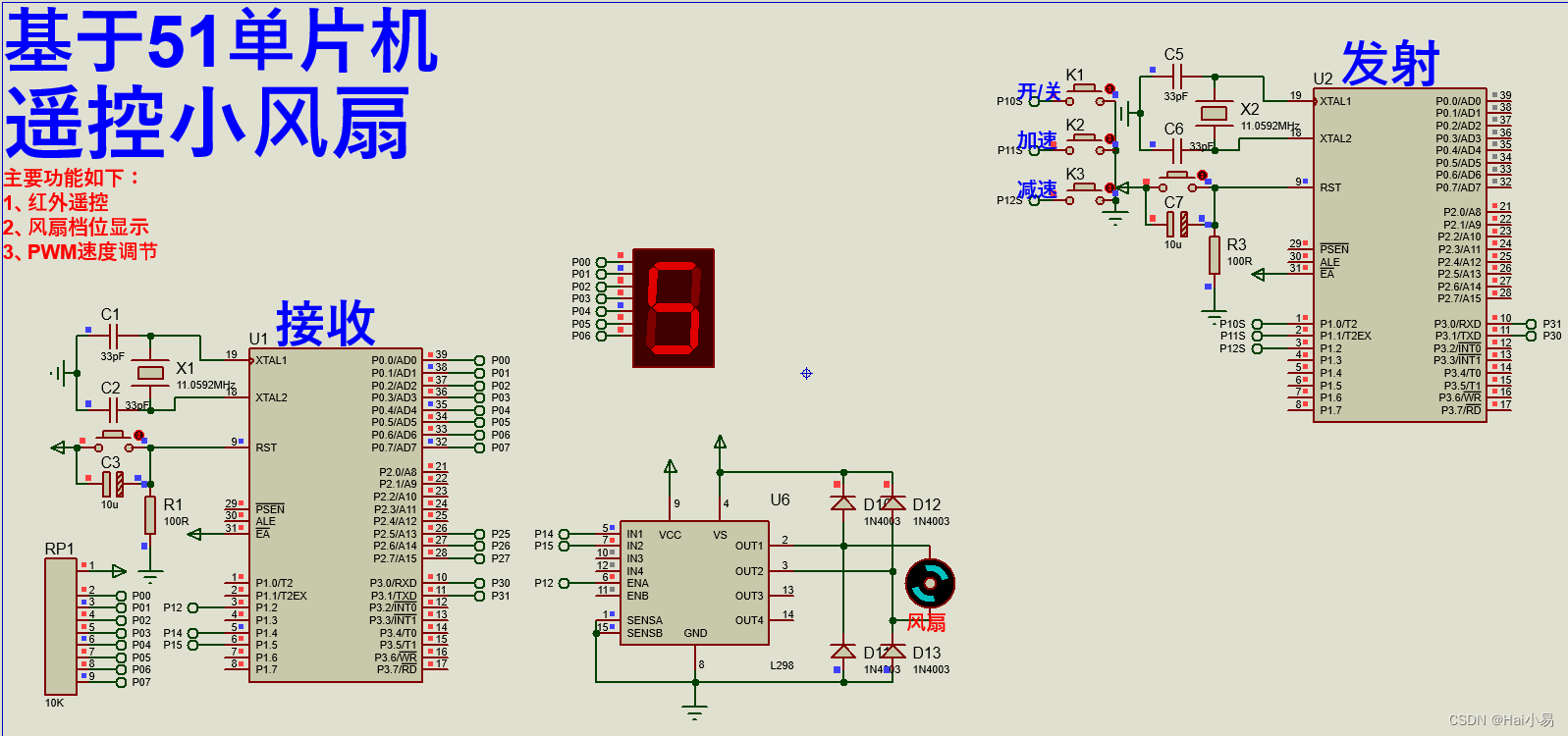Click the reset push button above capacitor C3
1568x736 pixels.
[x=113, y=441]
